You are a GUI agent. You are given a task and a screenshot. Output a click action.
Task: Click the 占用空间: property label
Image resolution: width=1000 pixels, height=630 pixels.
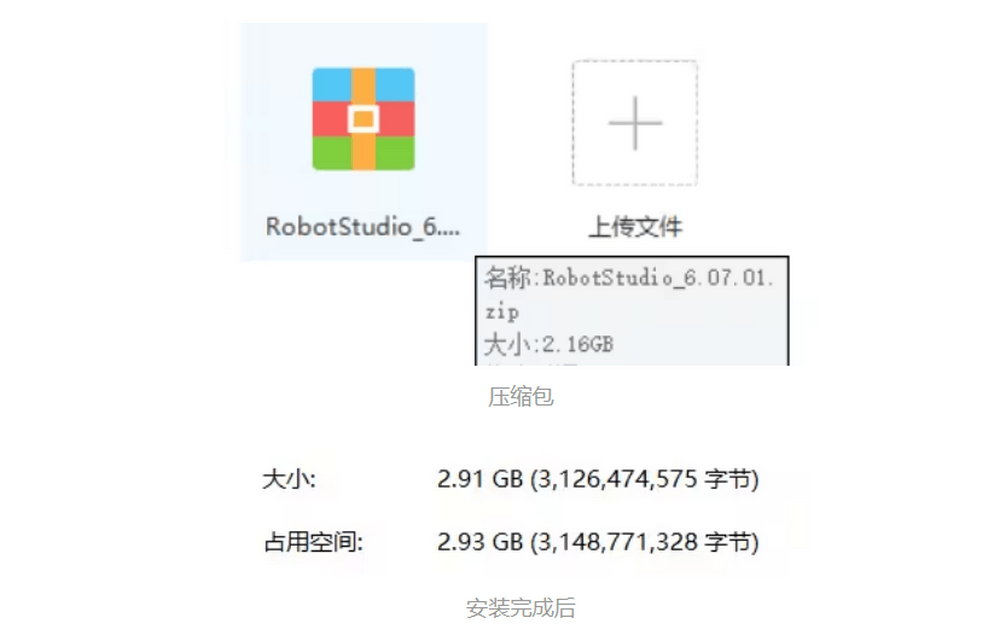[x=313, y=542]
